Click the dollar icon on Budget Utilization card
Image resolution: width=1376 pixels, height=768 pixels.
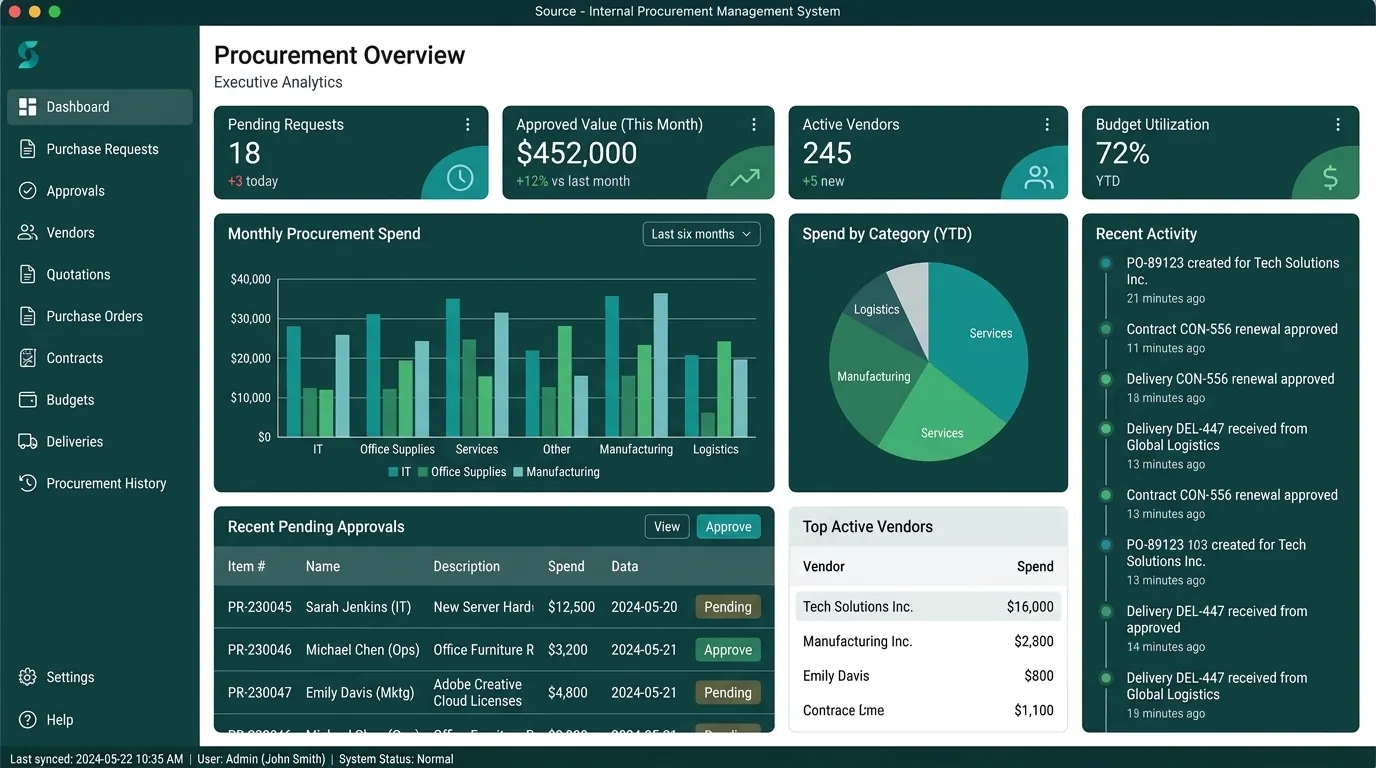click(1330, 178)
